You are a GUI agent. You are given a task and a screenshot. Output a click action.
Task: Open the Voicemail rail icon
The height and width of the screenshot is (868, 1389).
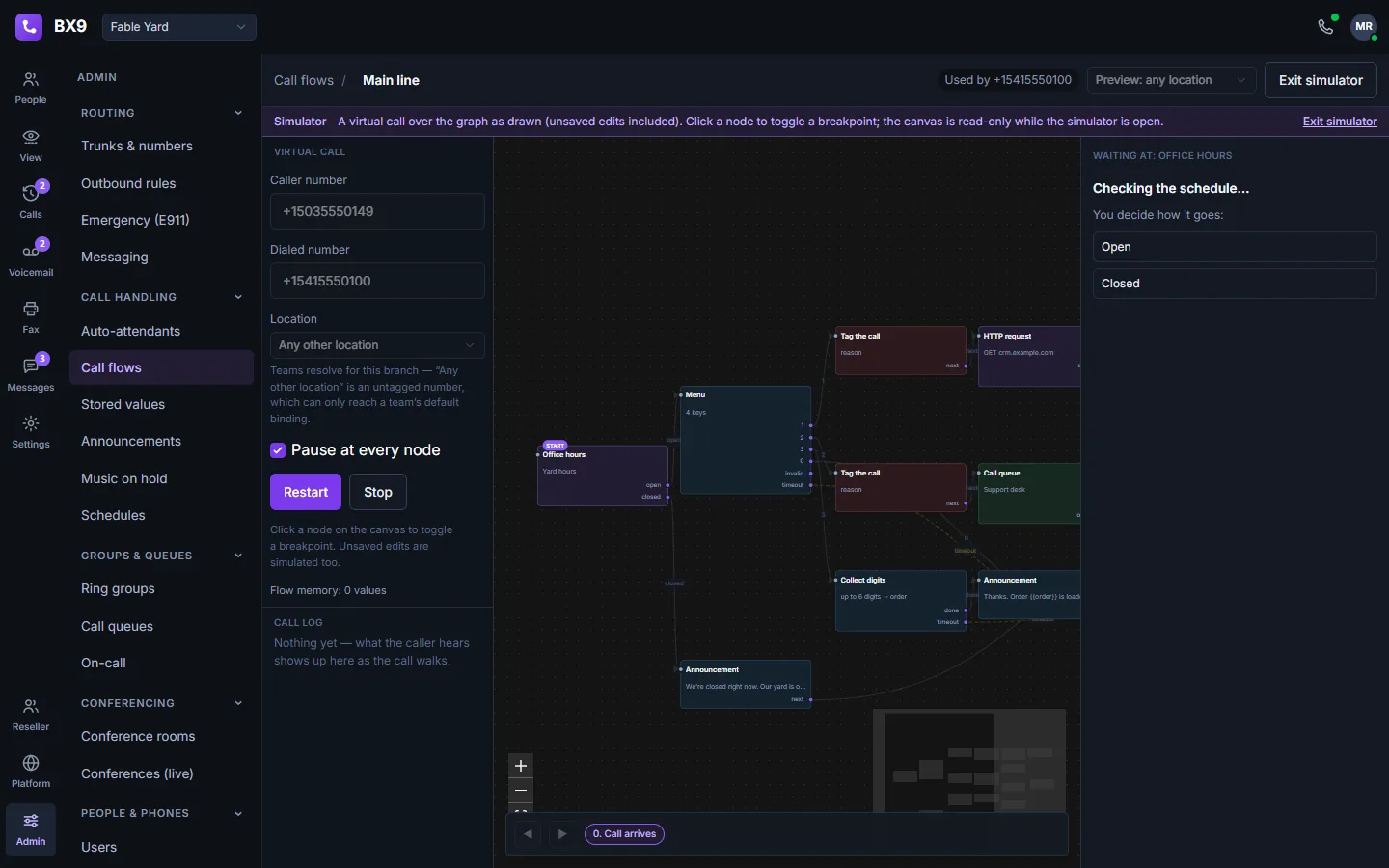pos(31,259)
